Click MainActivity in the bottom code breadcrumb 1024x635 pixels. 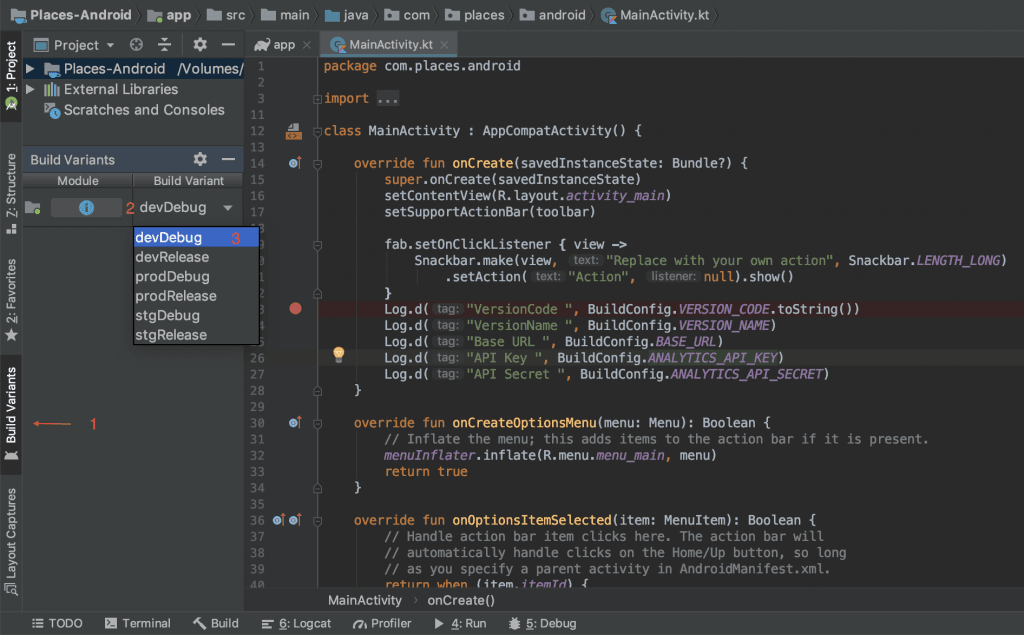[x=364, y=600]
